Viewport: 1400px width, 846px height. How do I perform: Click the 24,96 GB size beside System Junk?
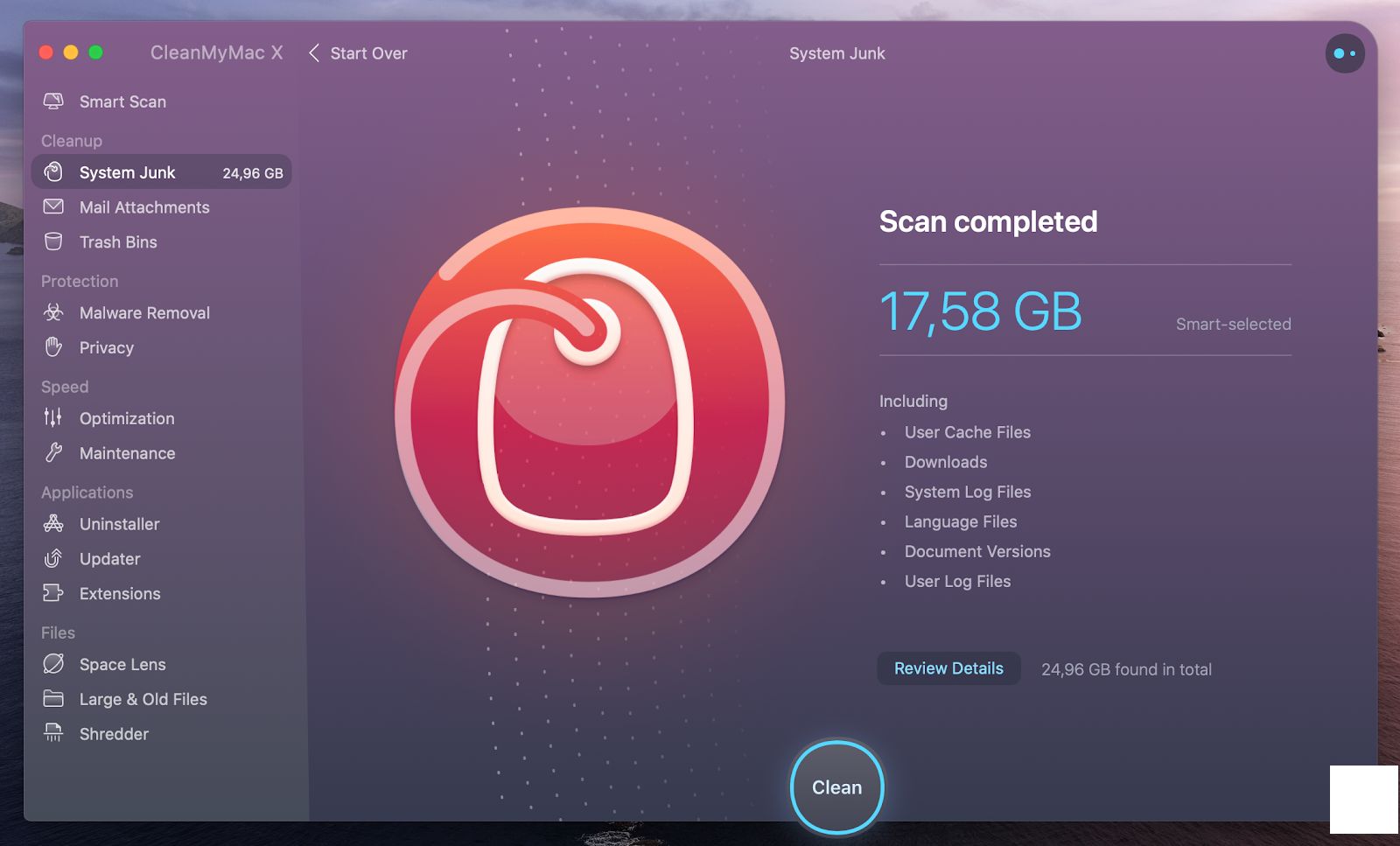pos(253,173)
